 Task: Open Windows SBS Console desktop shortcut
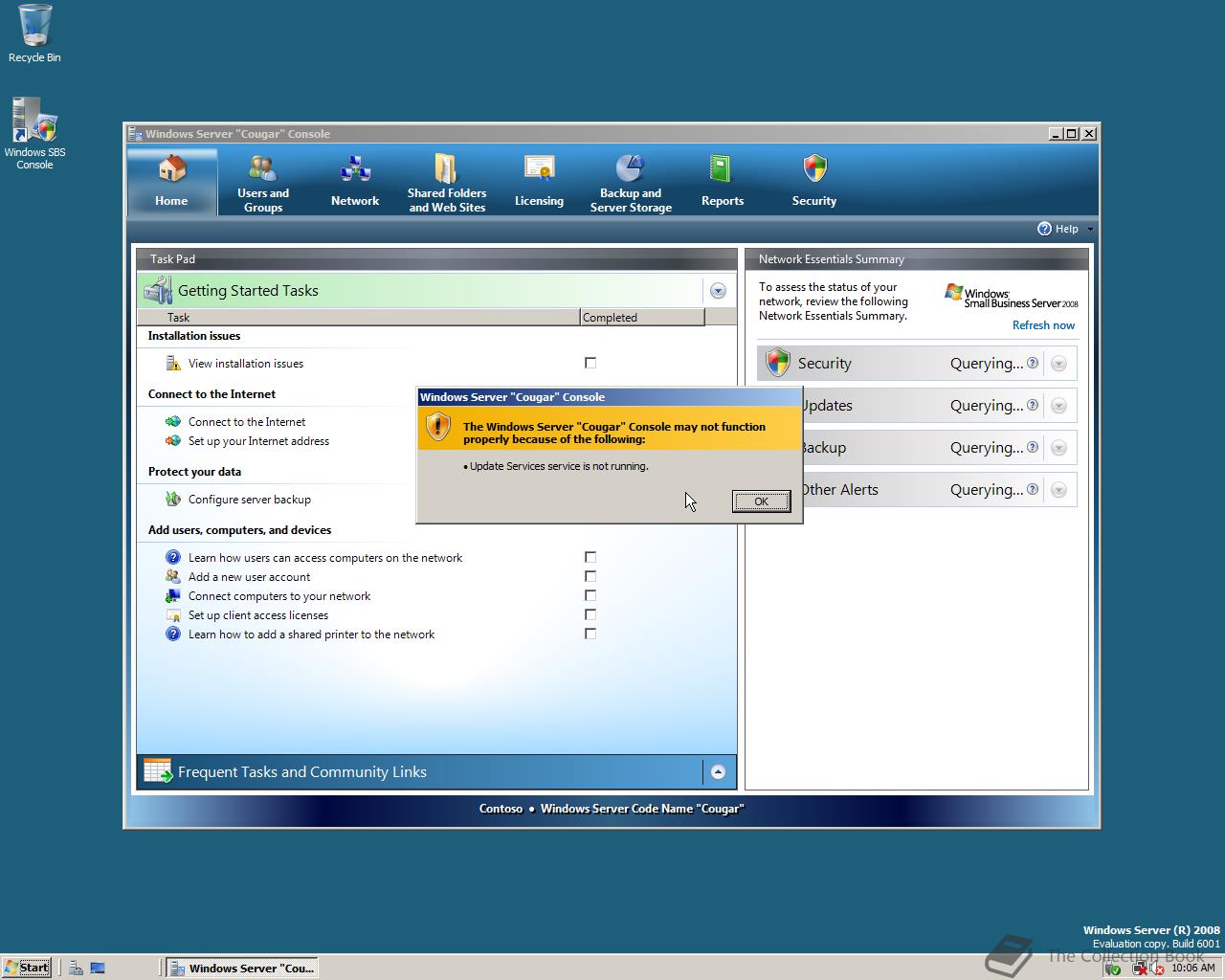34,134
